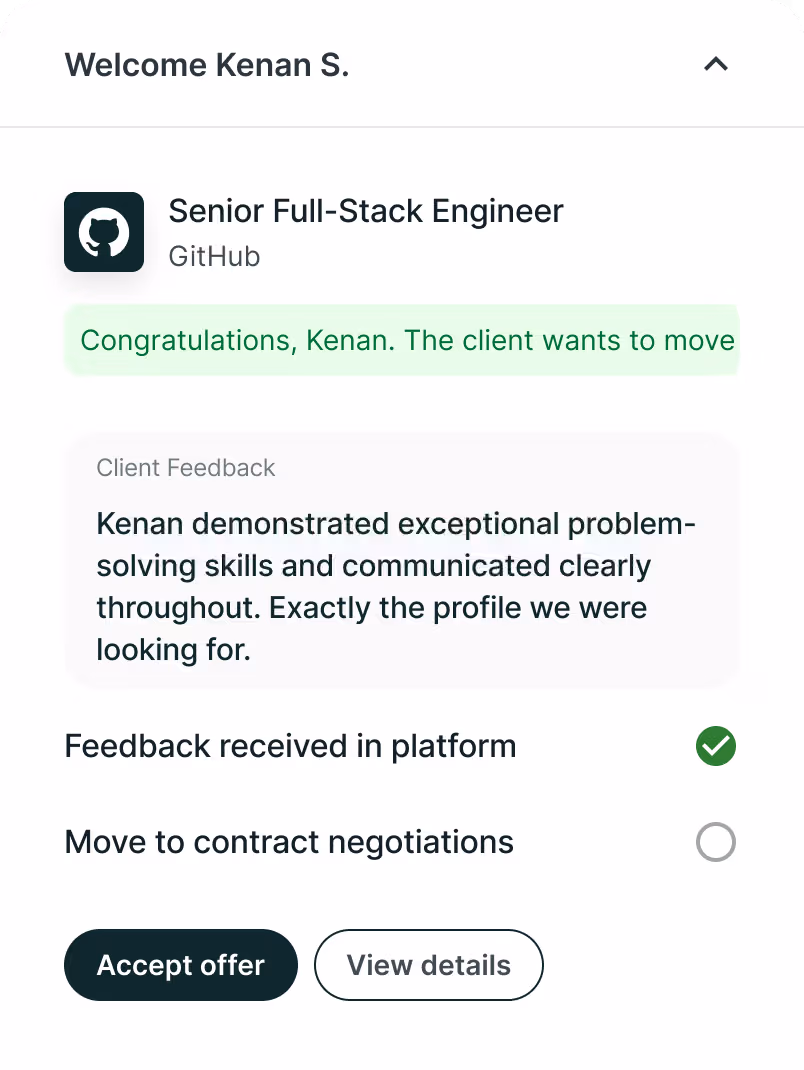
Task: Click the green checkmark for feedback received
Action: 715,746
